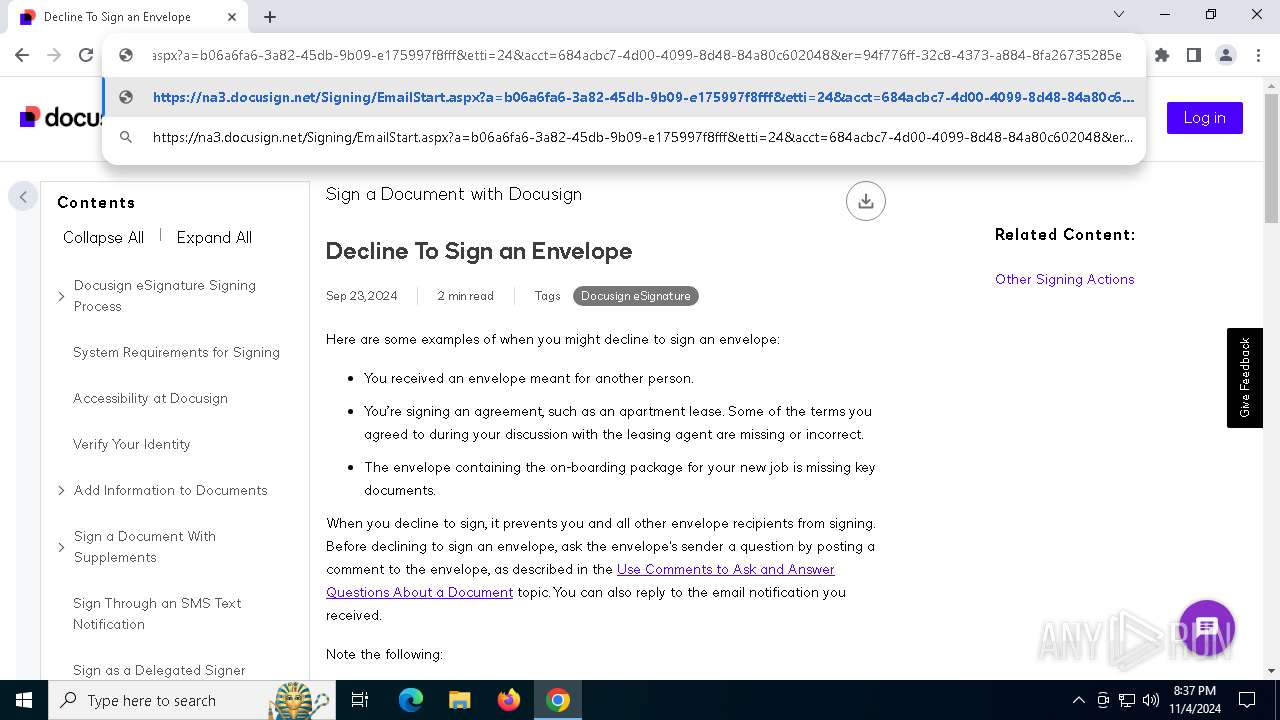
Task: Open the network icon in tray
Action: pyautogui.click(x=1127, y=700)
